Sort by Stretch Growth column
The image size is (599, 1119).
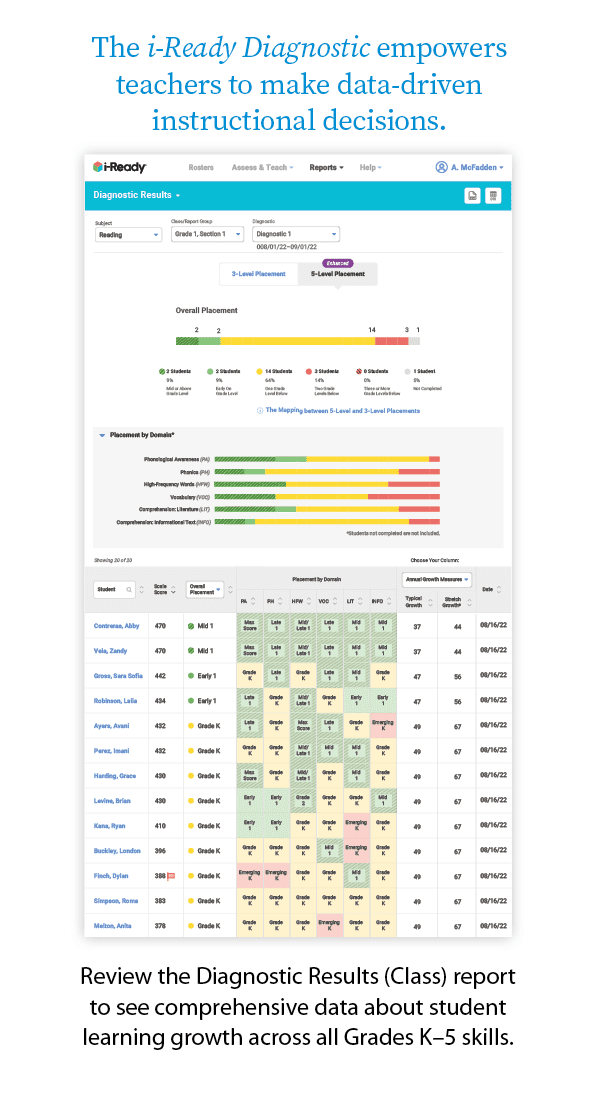pyautogui.click(x=469, y=602)
